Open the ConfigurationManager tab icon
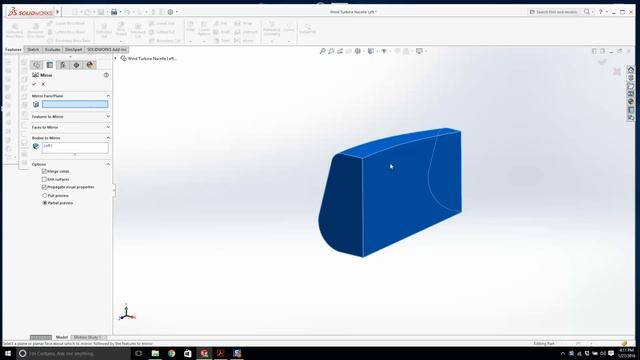640x360 pixels. coord(63,65)
